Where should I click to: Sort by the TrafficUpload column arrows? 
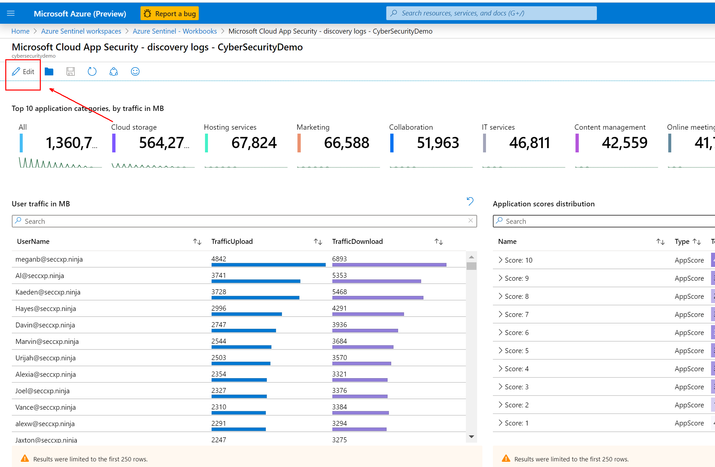pos(317,242)
